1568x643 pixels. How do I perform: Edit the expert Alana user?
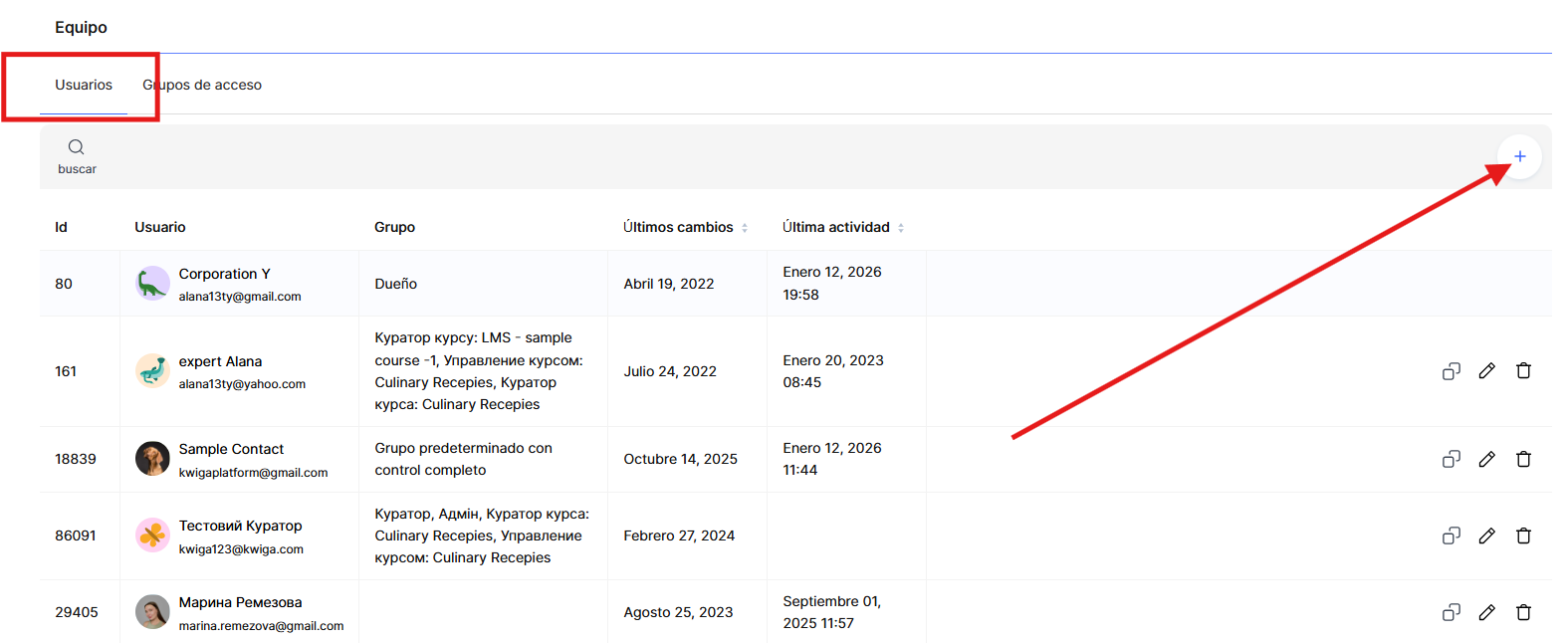(1486, 371)
